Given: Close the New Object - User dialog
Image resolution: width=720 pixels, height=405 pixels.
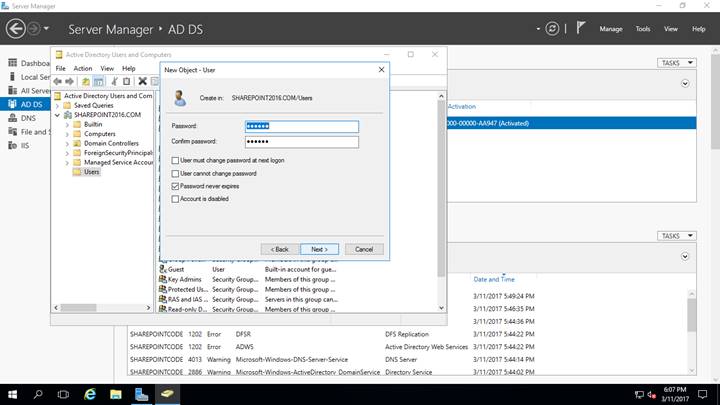Looking at the screenshot, I should 381,70.
